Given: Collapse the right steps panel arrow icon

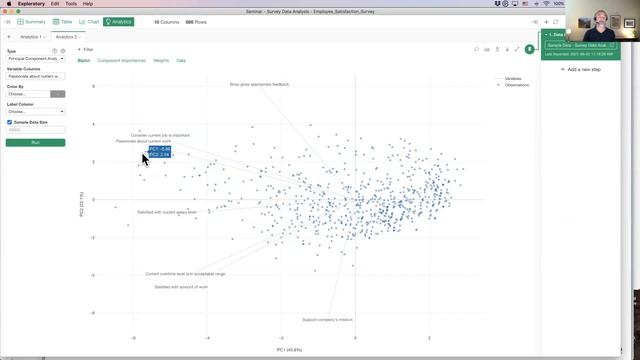Looking at the screenshot, I should coord(535,22).
